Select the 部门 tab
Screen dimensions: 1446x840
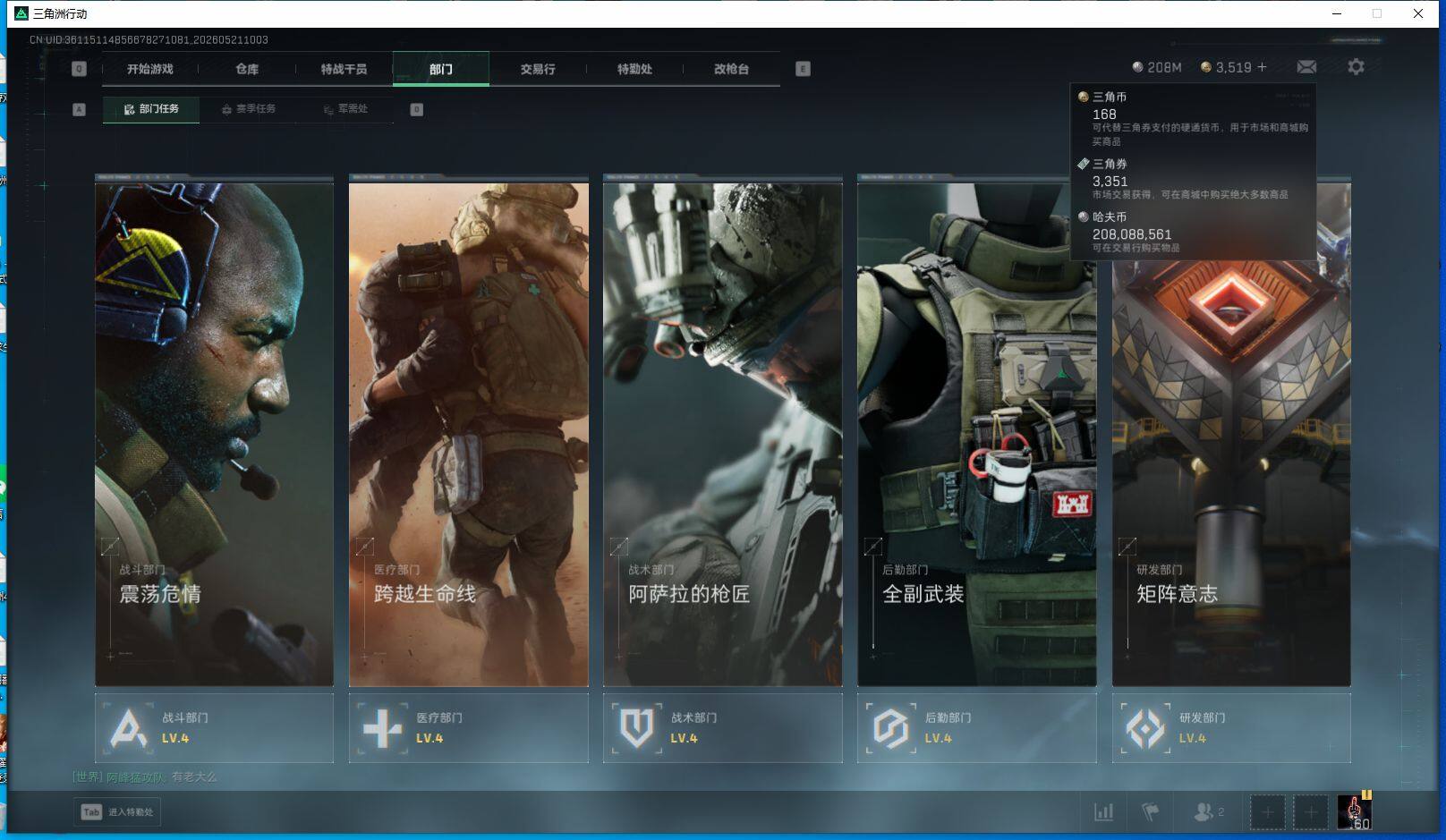pyautogui.click(x=441, y=69)
